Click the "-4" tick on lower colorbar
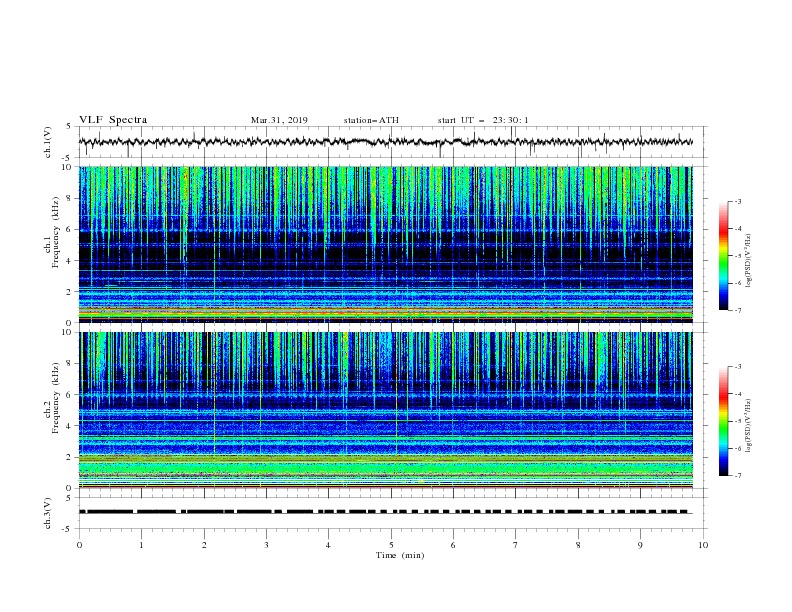Screen dimensions: 792x612 [737, 394]
